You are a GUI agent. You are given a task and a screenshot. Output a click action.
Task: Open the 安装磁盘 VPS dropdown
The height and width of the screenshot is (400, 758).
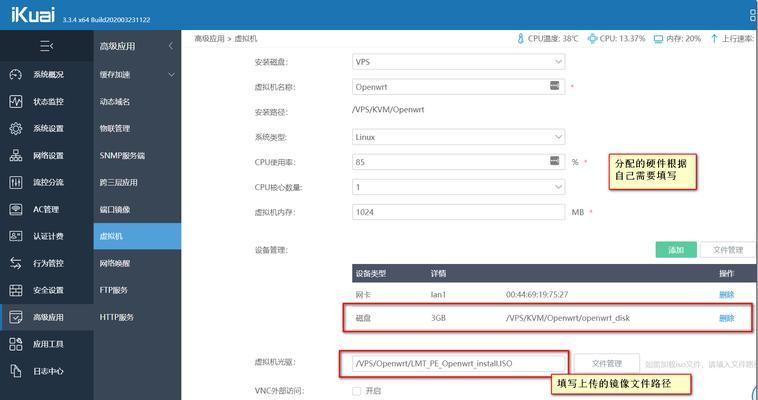pos(458,62)
